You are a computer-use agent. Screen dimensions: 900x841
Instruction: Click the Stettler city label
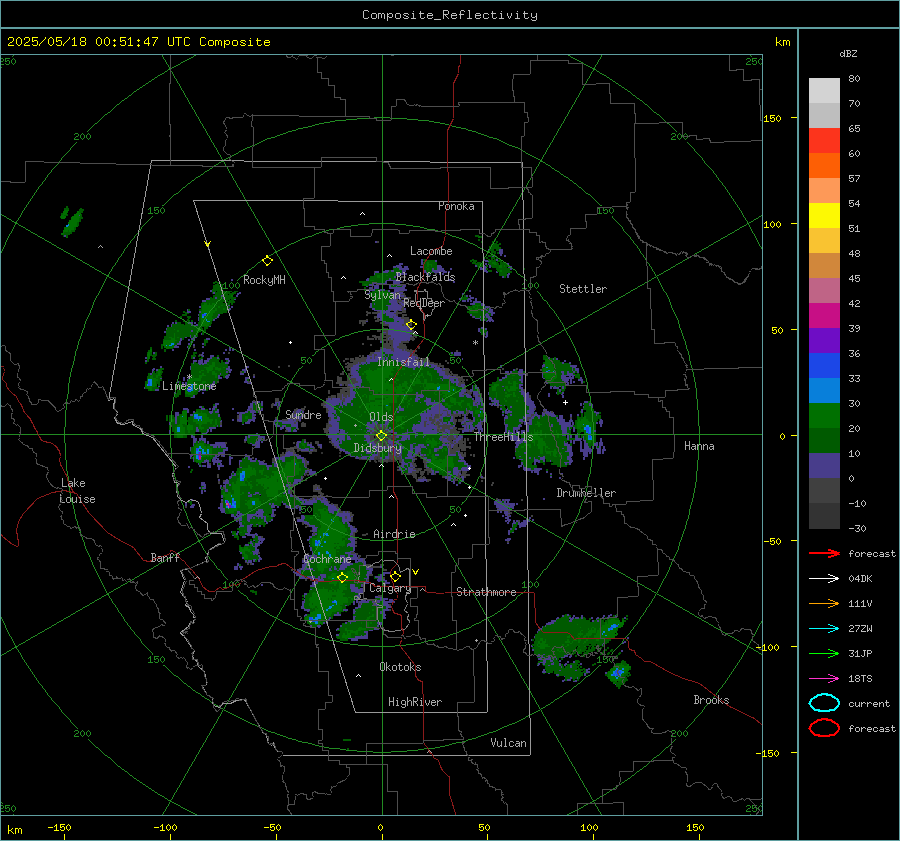(583, 289)
